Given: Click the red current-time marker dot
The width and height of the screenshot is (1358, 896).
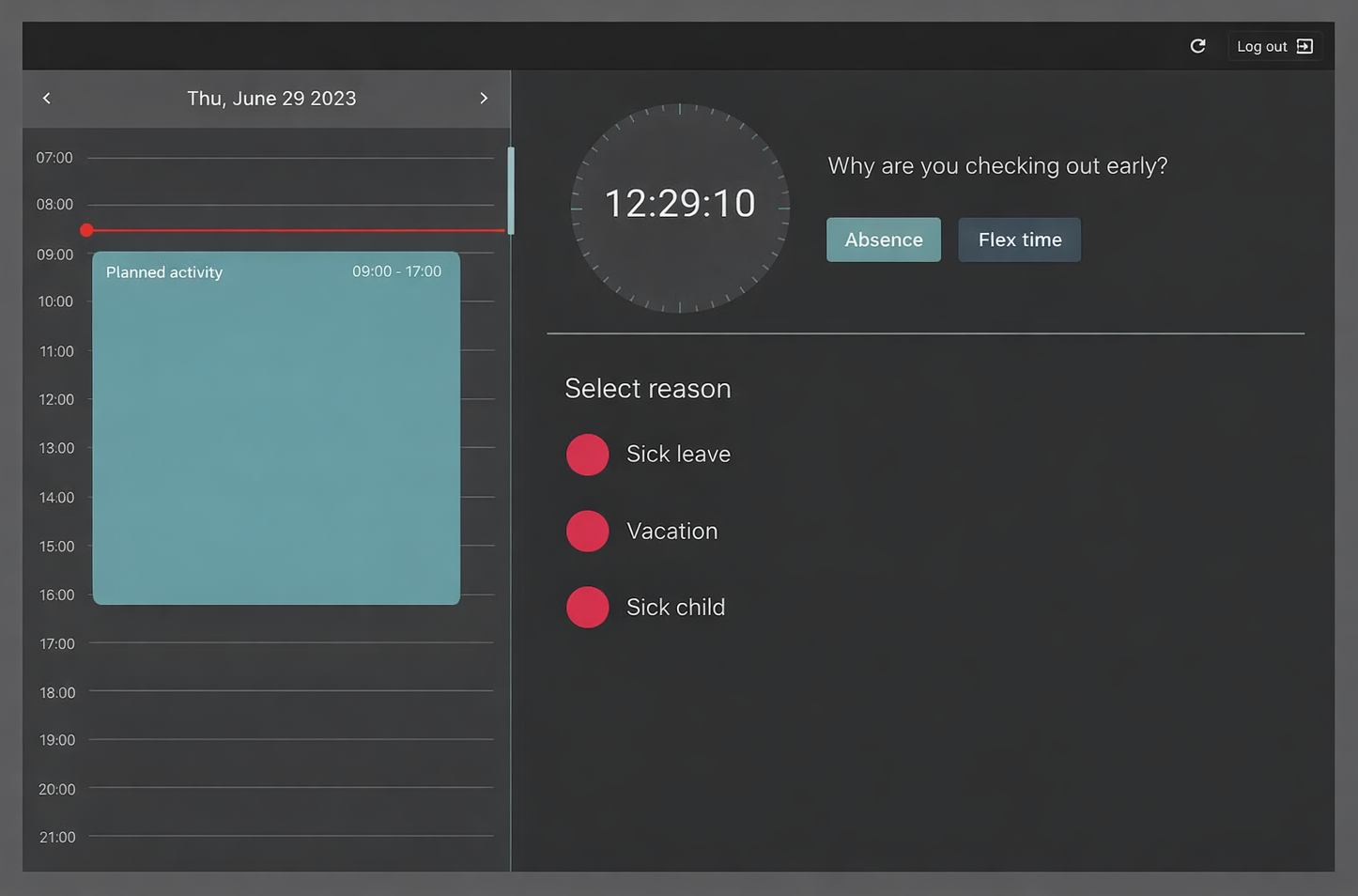Looking at the screenshot, I should coord(86,230).
